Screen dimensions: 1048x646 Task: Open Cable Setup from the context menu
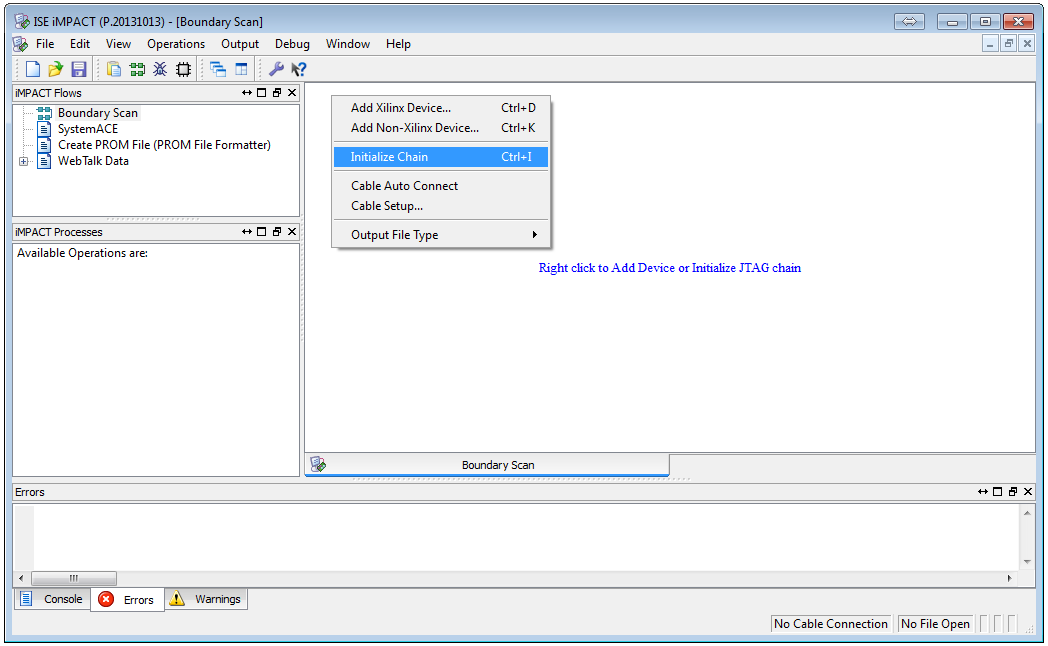click(x=441, y=206)
